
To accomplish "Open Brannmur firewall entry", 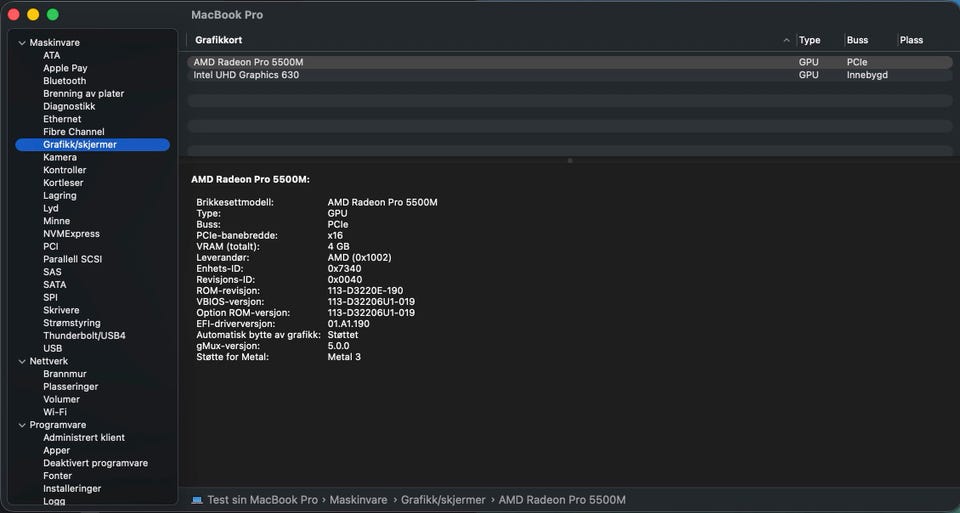I will point(64,374).
